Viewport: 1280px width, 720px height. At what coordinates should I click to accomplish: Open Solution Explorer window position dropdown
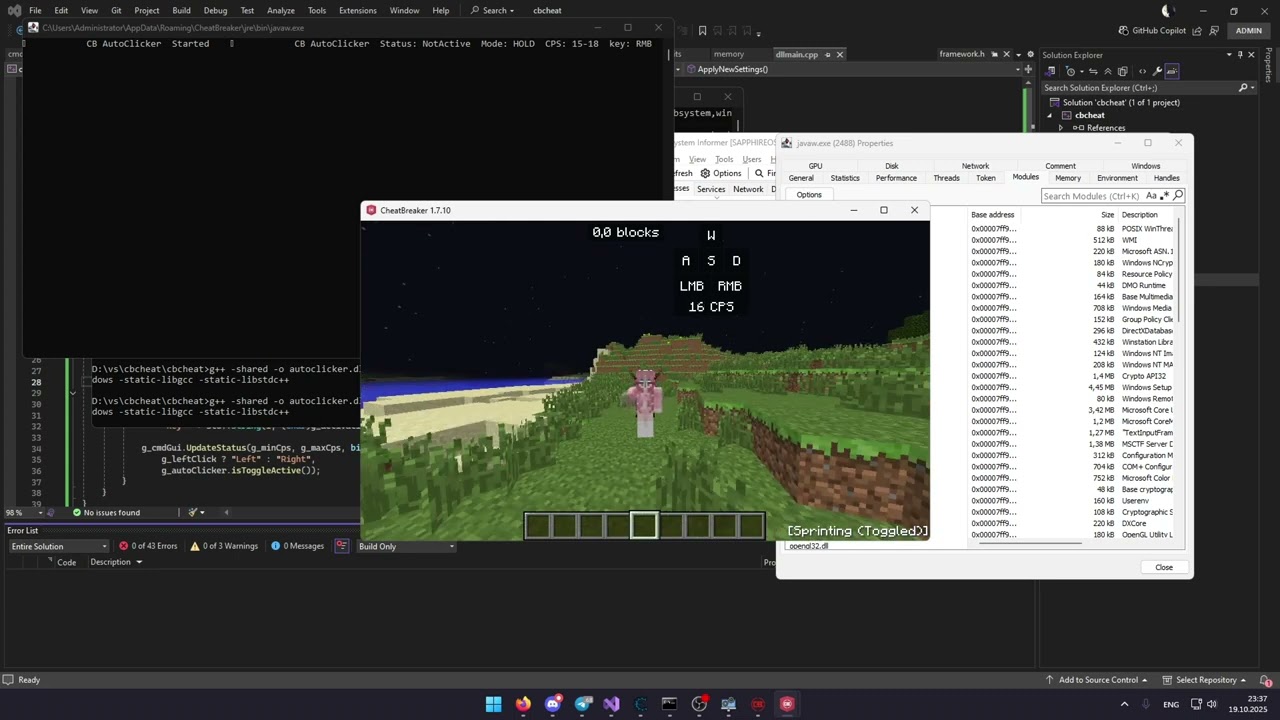1228,55
